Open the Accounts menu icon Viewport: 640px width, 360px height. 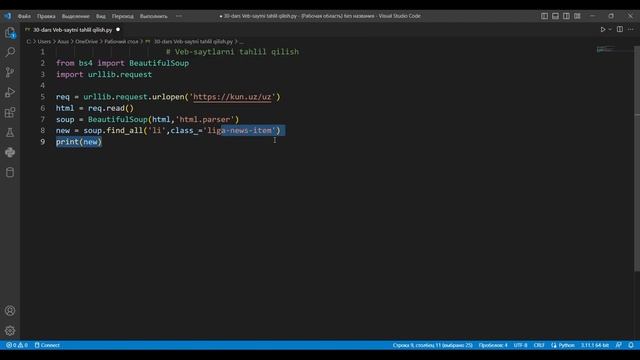click(x=10, y=311)
